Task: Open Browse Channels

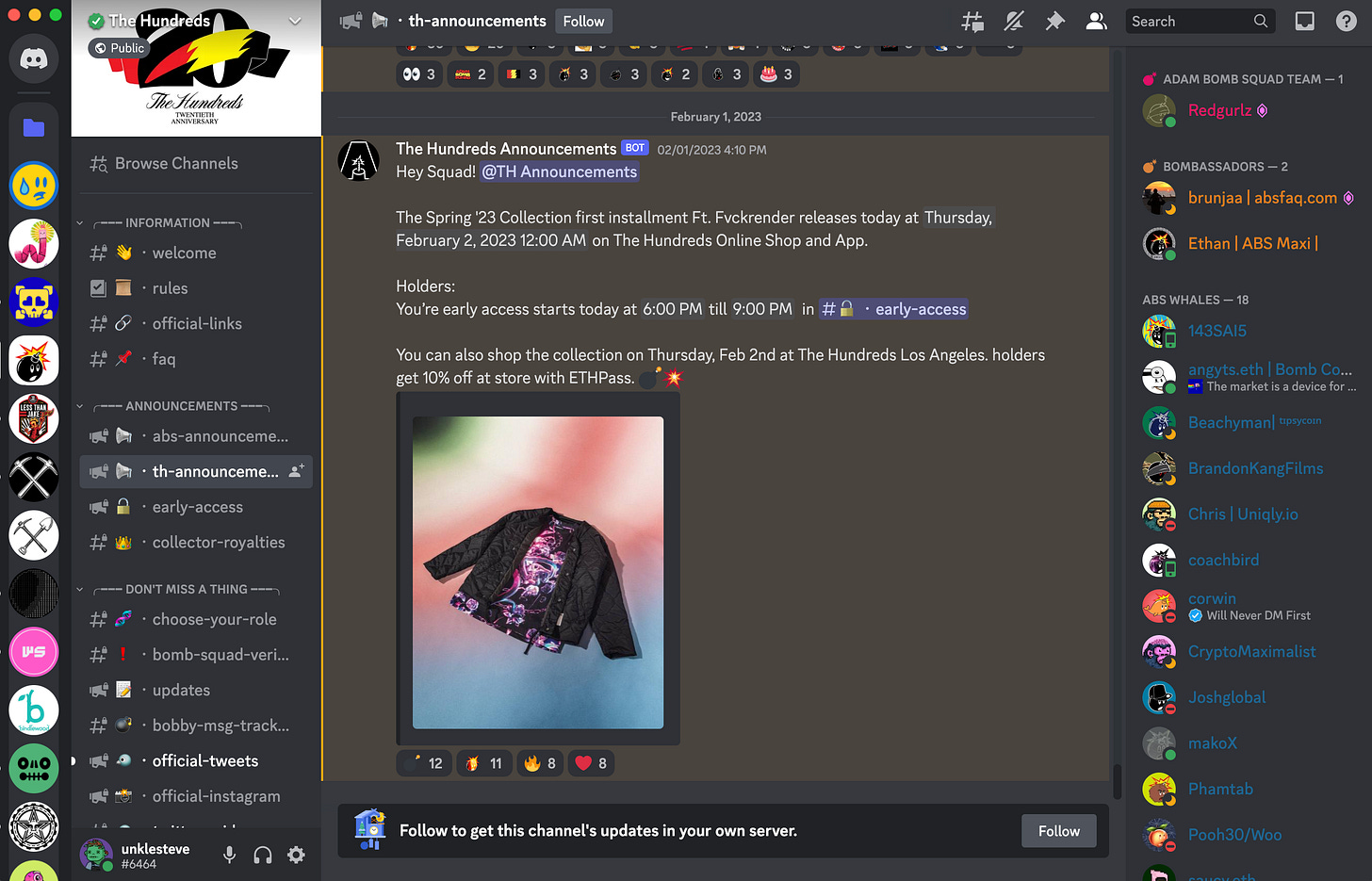Action: pyautogui.click(x=196, y=164)
